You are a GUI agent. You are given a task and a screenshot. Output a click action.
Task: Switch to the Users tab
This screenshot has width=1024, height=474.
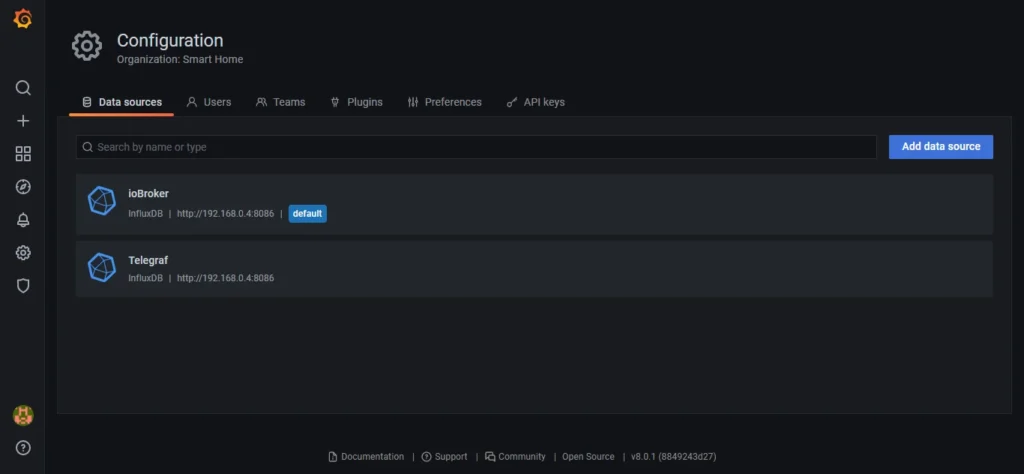(208, 102)
